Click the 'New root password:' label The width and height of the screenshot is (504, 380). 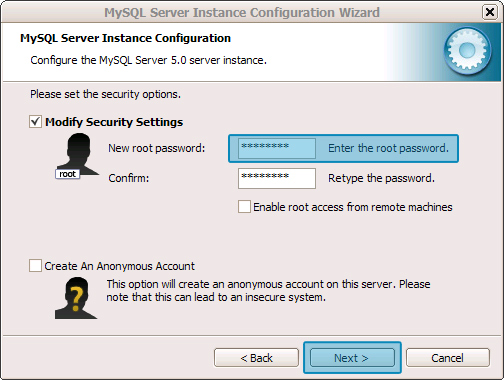pos(157,148)
